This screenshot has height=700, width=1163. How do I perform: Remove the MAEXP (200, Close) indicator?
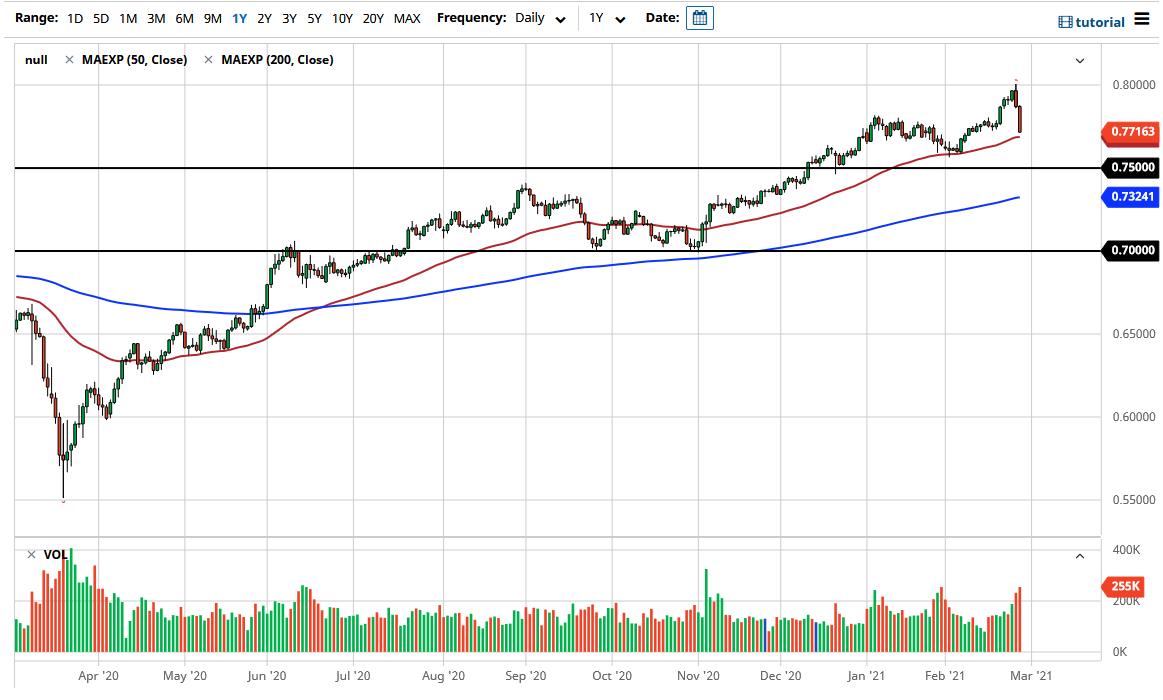coord(210,60)
